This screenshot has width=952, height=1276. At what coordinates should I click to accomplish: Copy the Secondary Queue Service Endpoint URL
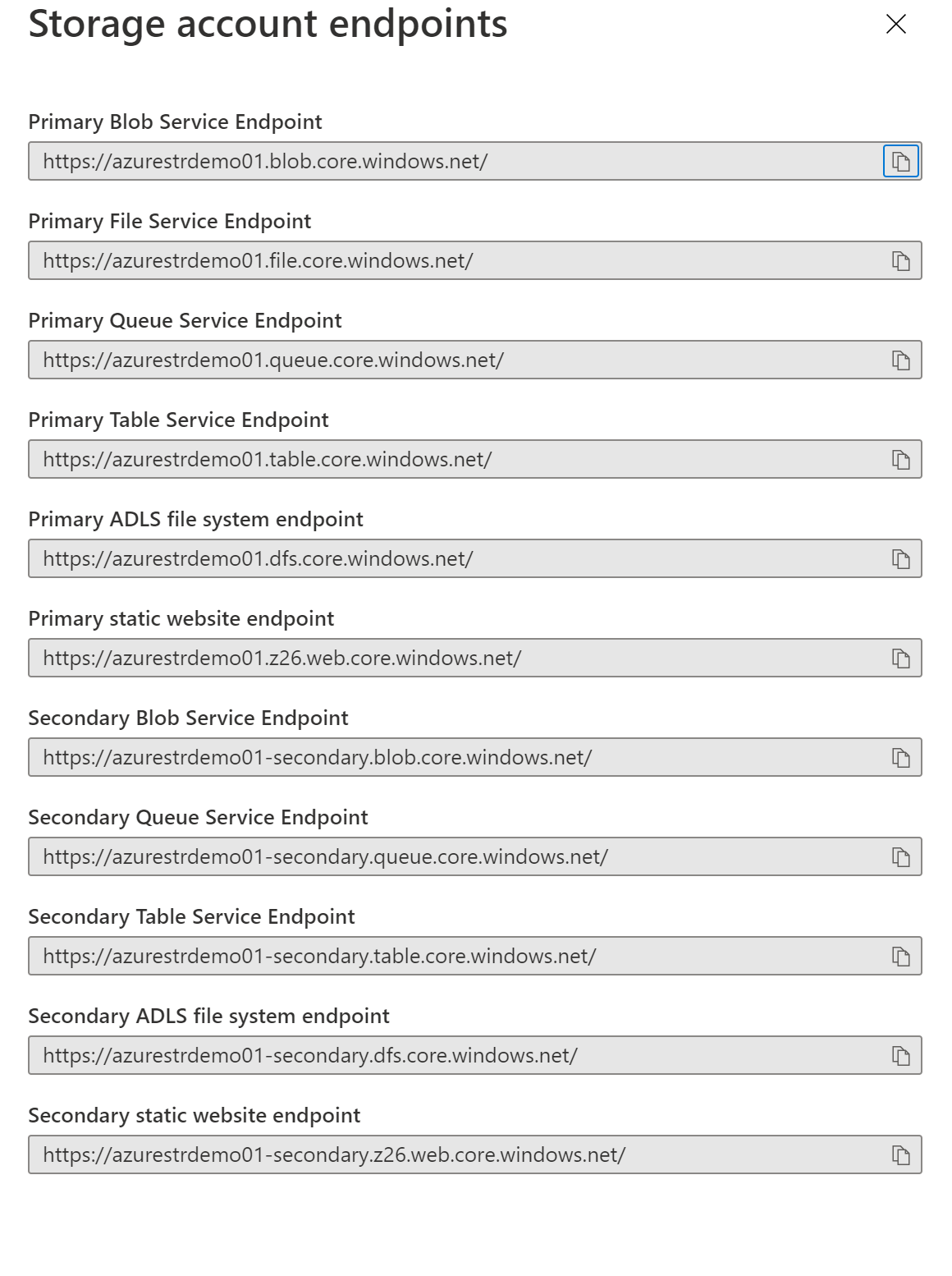click(x=899, y=857)
